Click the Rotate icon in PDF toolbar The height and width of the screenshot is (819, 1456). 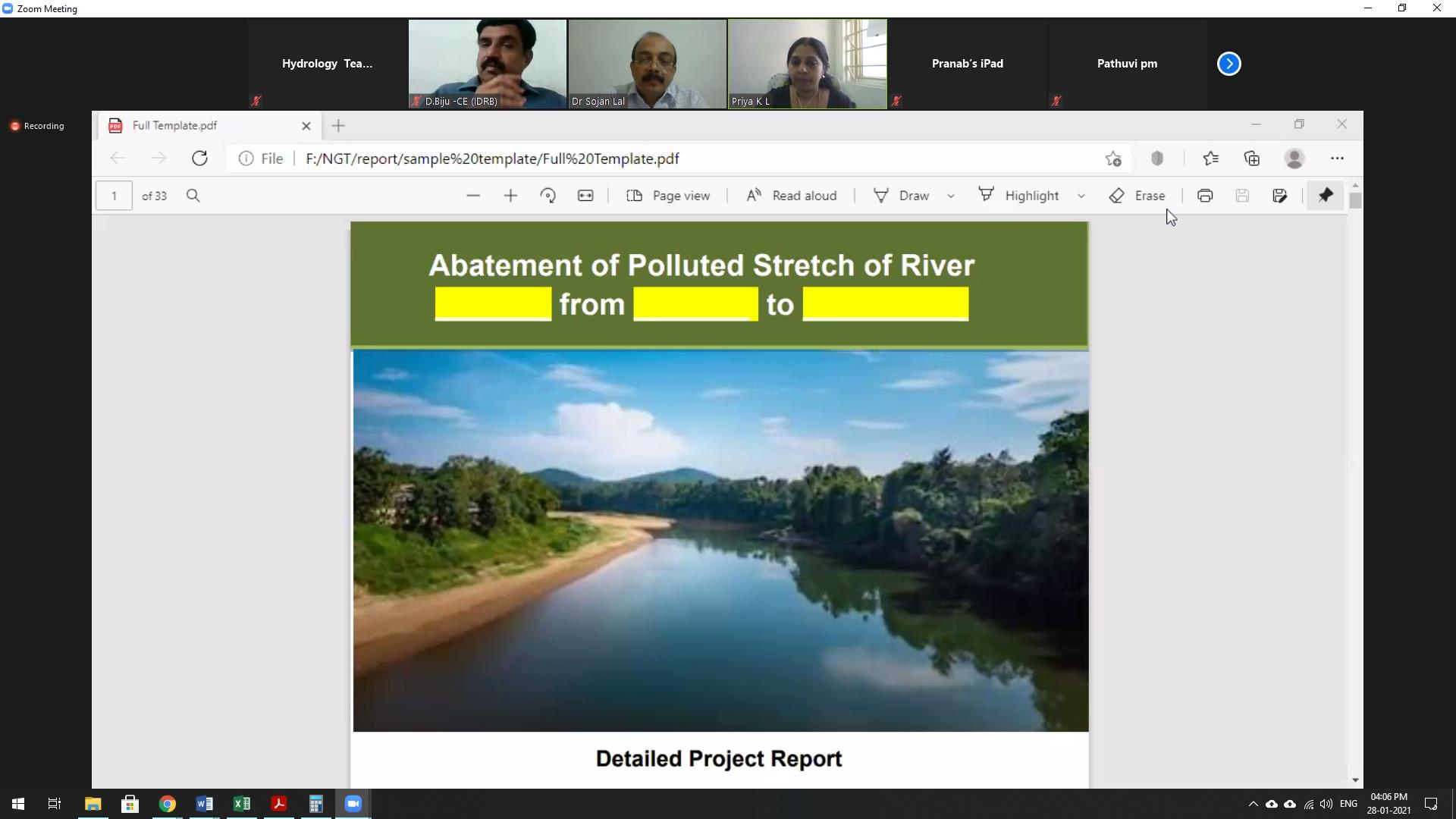(548, 196)
